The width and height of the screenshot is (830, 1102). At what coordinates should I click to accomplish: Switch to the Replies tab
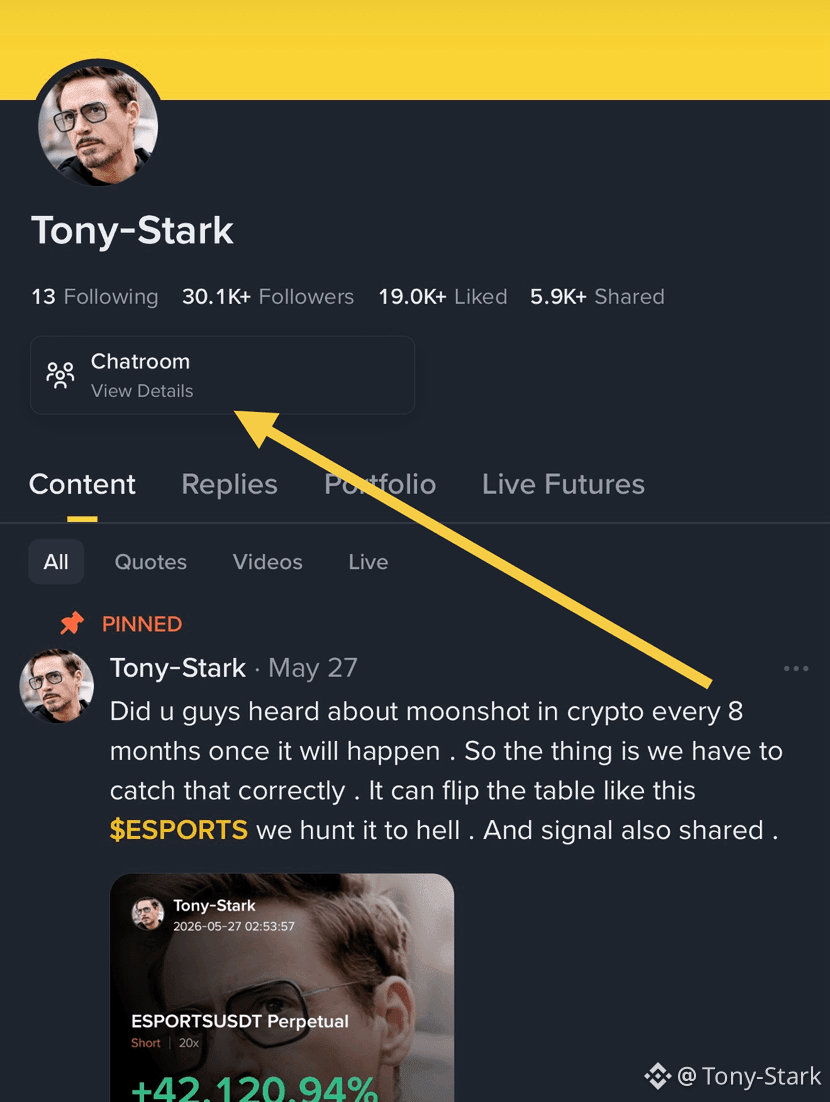click(229, 484)
